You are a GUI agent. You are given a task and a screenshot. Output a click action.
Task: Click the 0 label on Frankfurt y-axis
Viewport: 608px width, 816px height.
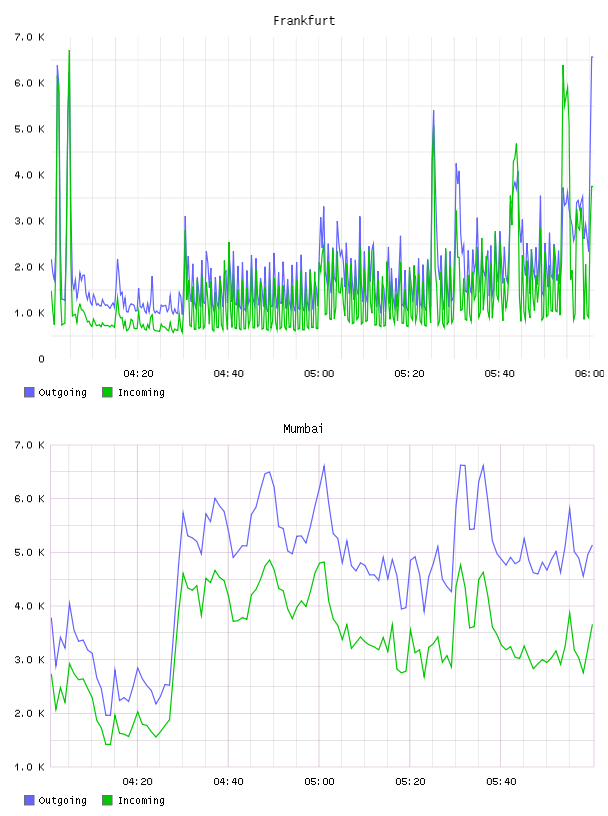click(42, 359)
